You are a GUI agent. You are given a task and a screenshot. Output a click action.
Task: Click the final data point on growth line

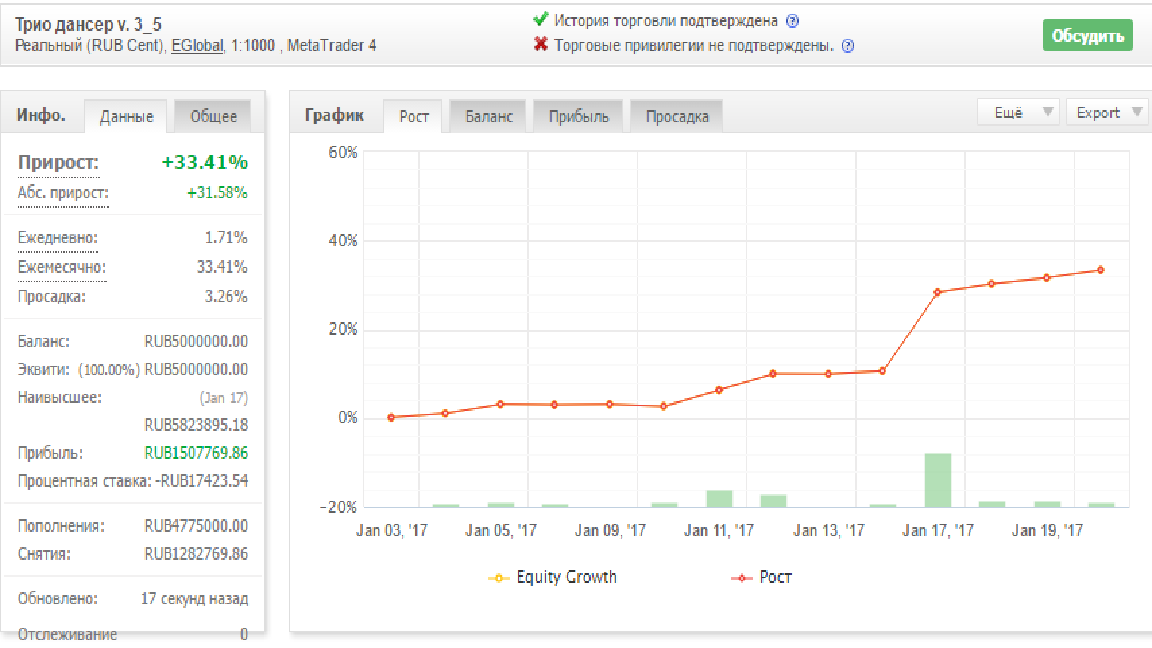1101,270
